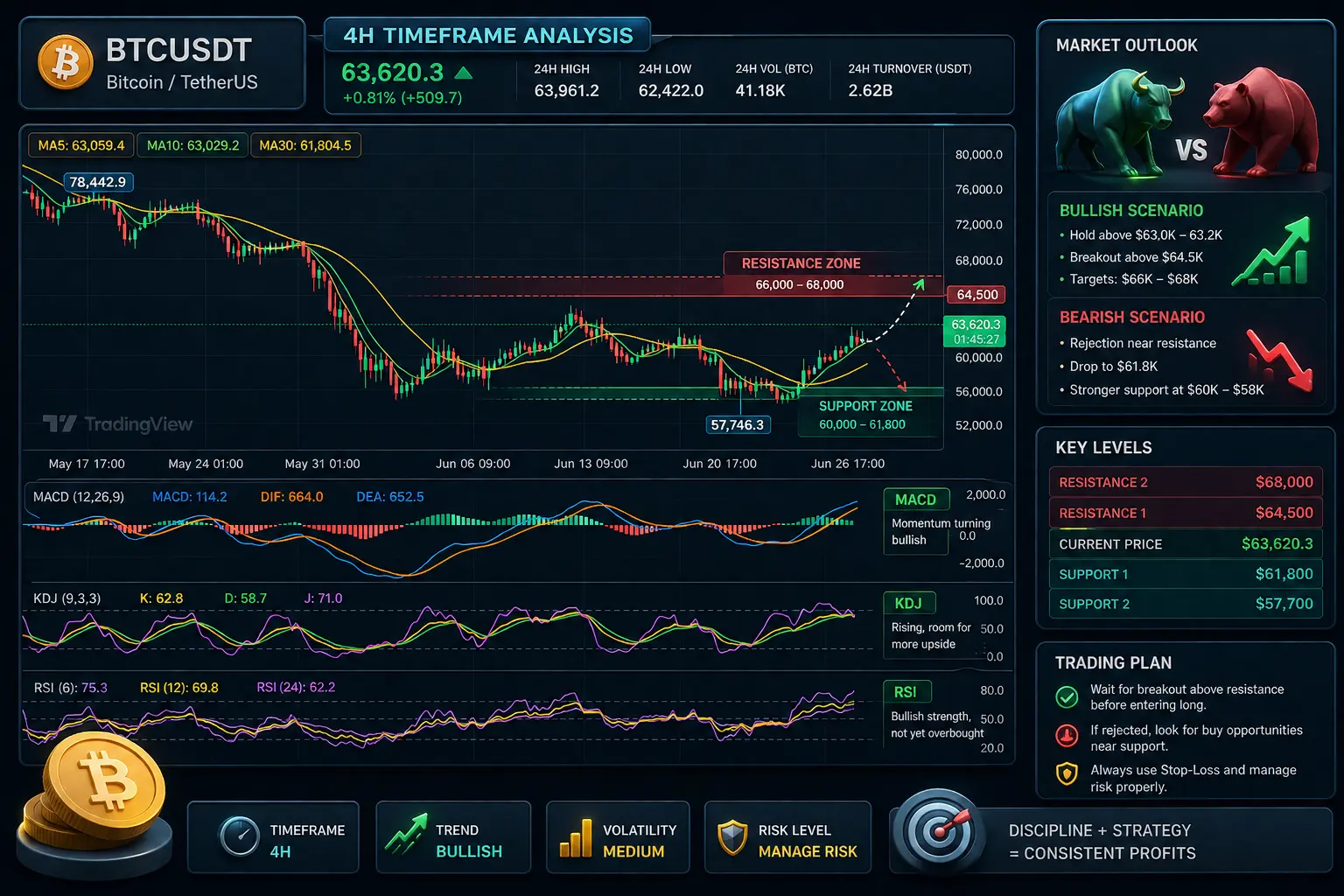Viewport: 1344px width, 896px height.
Task: Click the KDJ (9,3,3) indicator title
Action: pos(66,598)
